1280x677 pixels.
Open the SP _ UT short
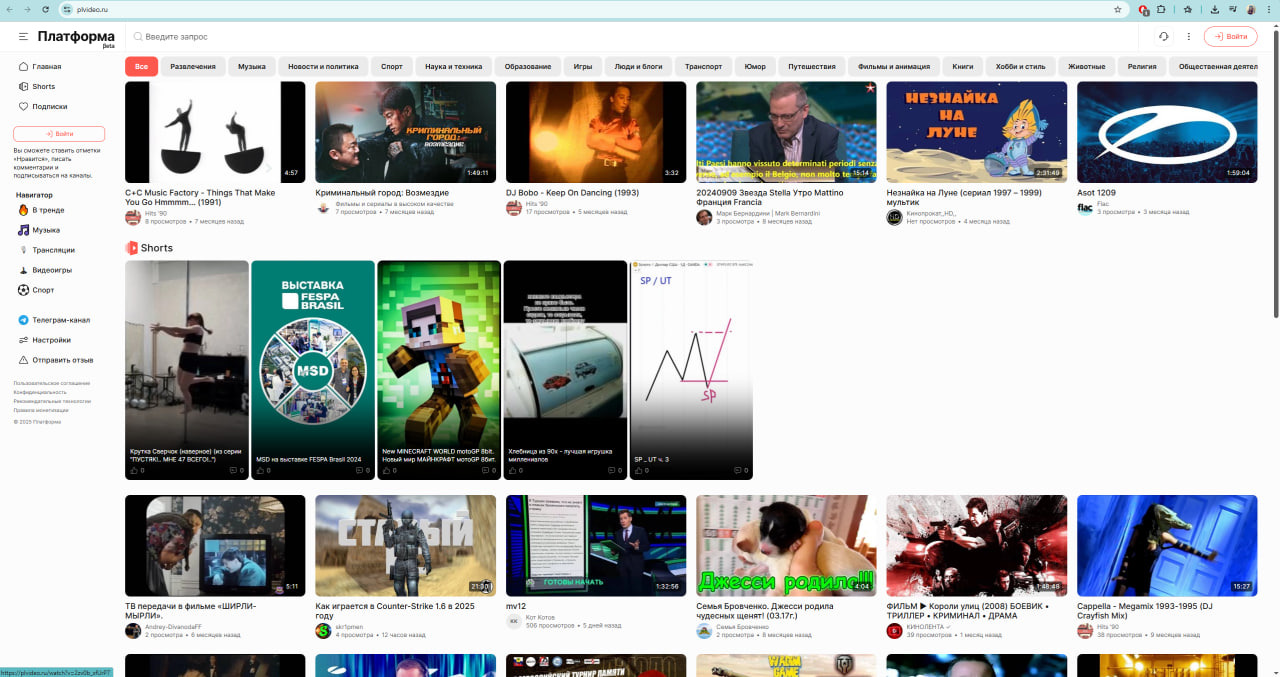tap(691, 370)
